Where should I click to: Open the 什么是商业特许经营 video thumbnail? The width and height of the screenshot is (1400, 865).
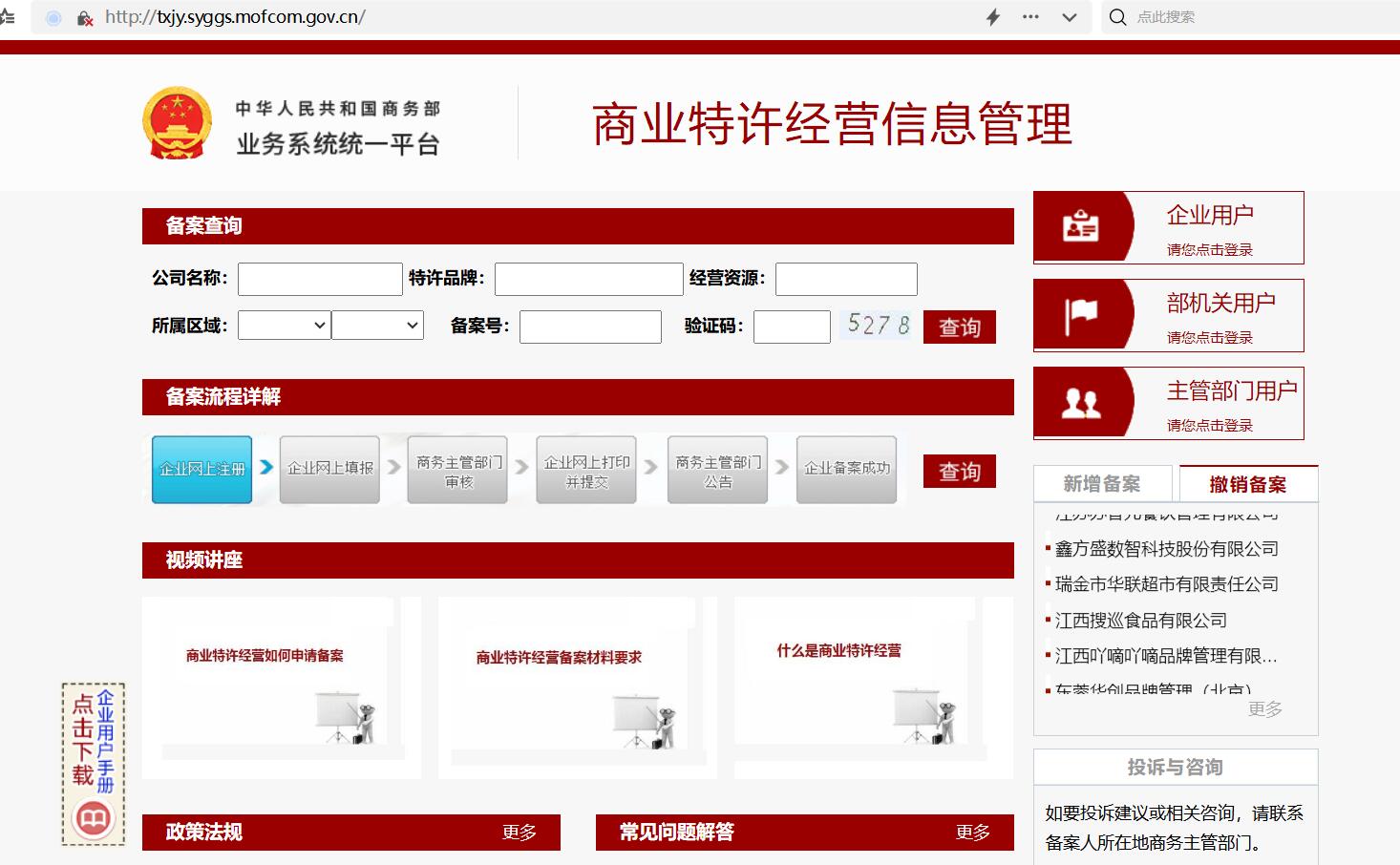tap(873, 687)
